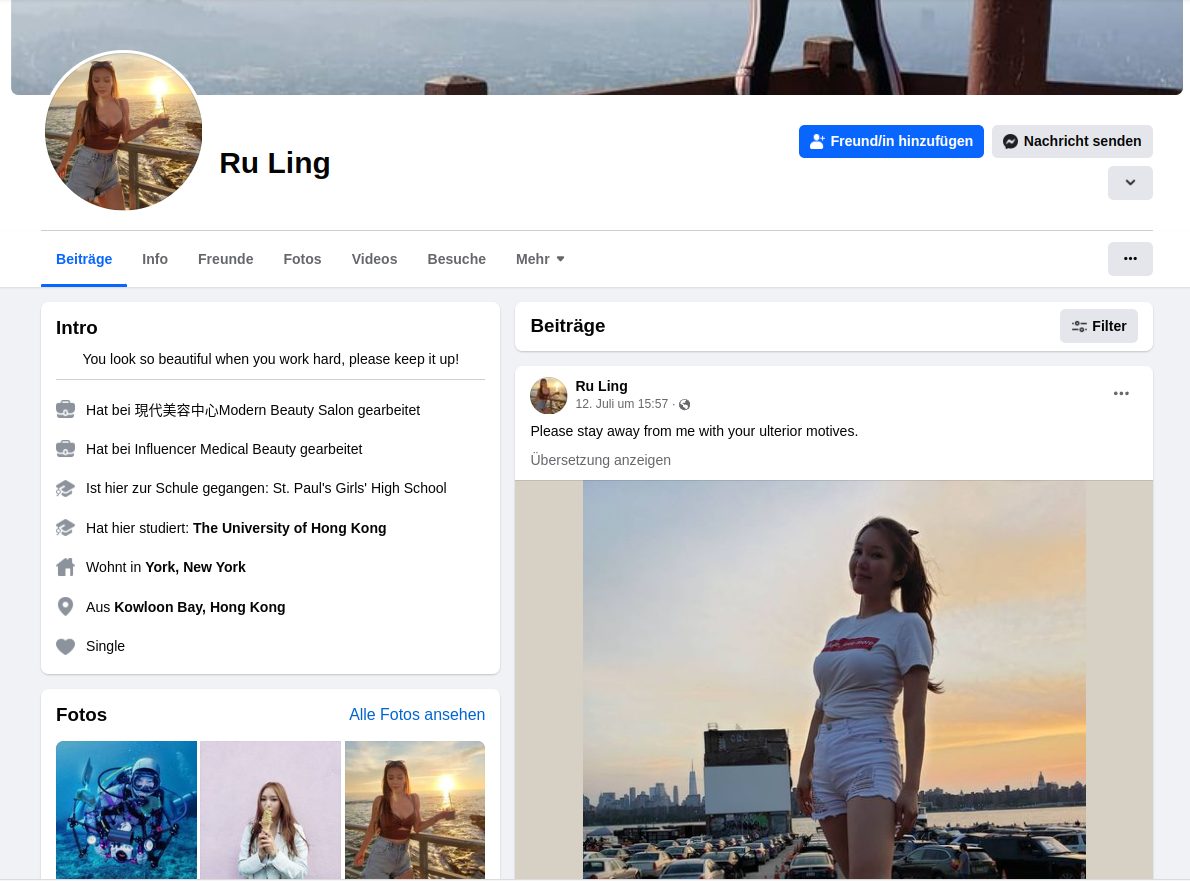
Task: Click the globe privacy icon on the post
Action: coord(685,404)
